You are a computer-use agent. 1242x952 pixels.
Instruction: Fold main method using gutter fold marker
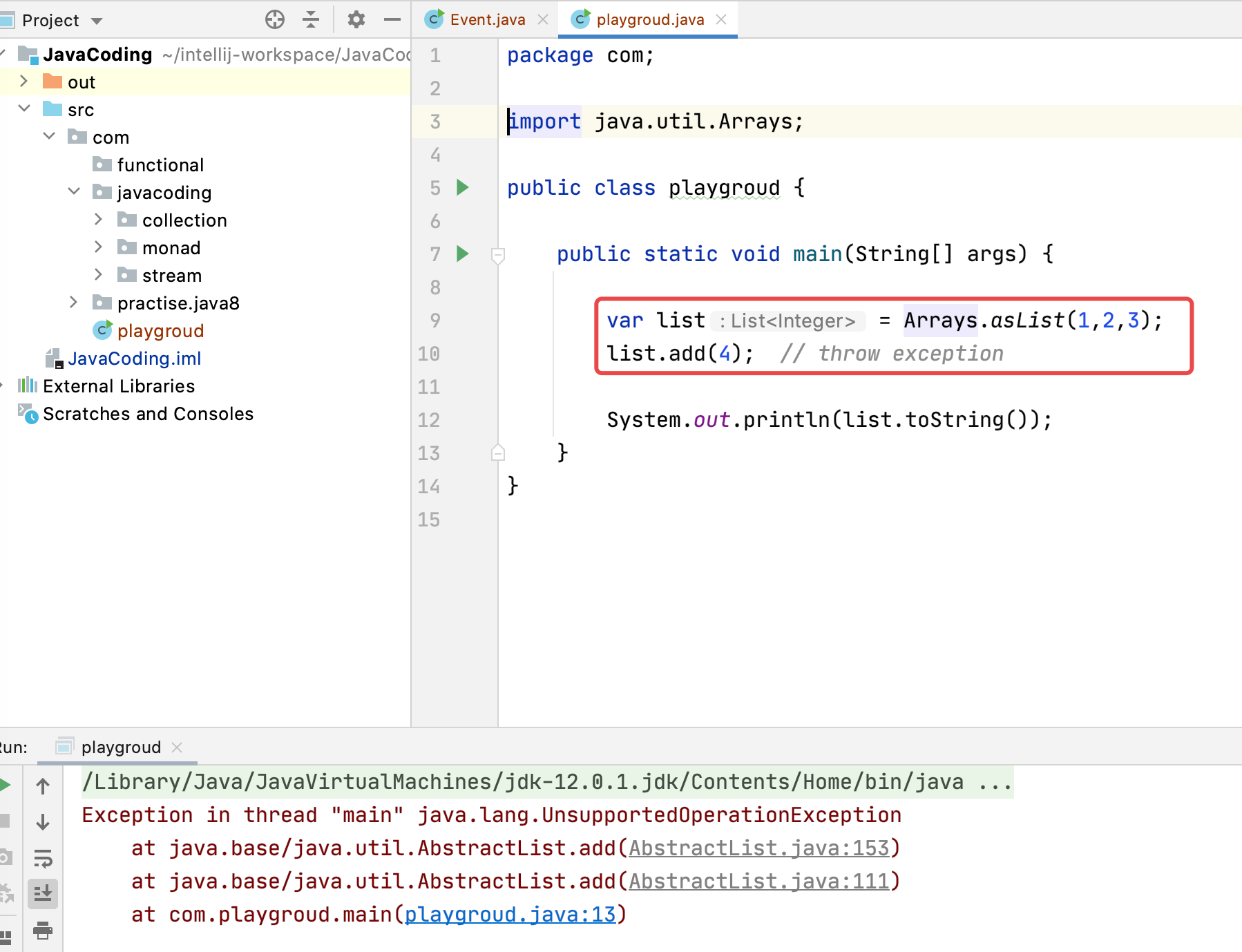tap(497, 255)
